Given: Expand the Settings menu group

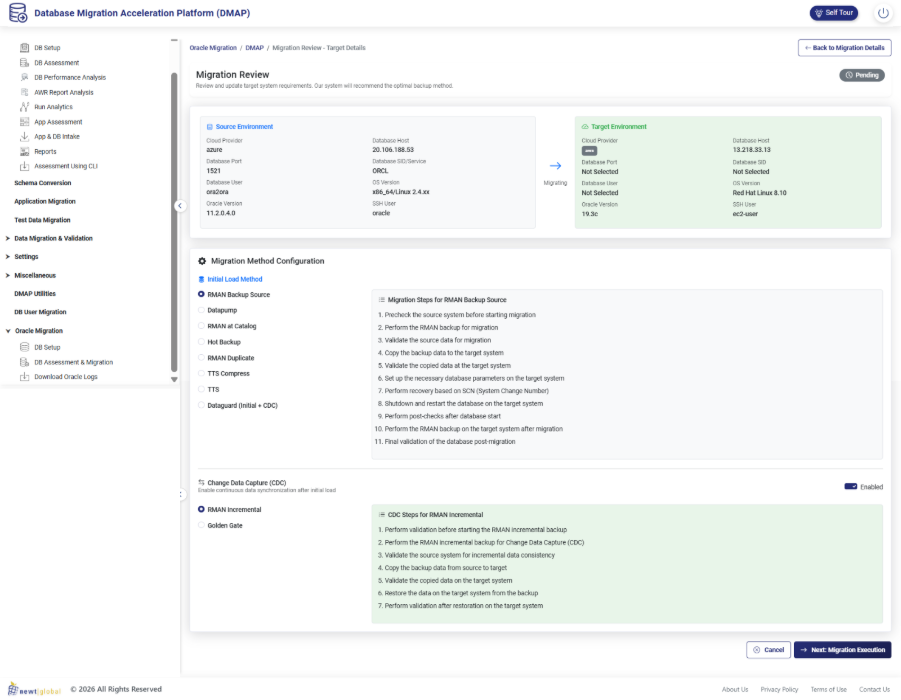Looking at the screenshot, I should pos(8,257).
